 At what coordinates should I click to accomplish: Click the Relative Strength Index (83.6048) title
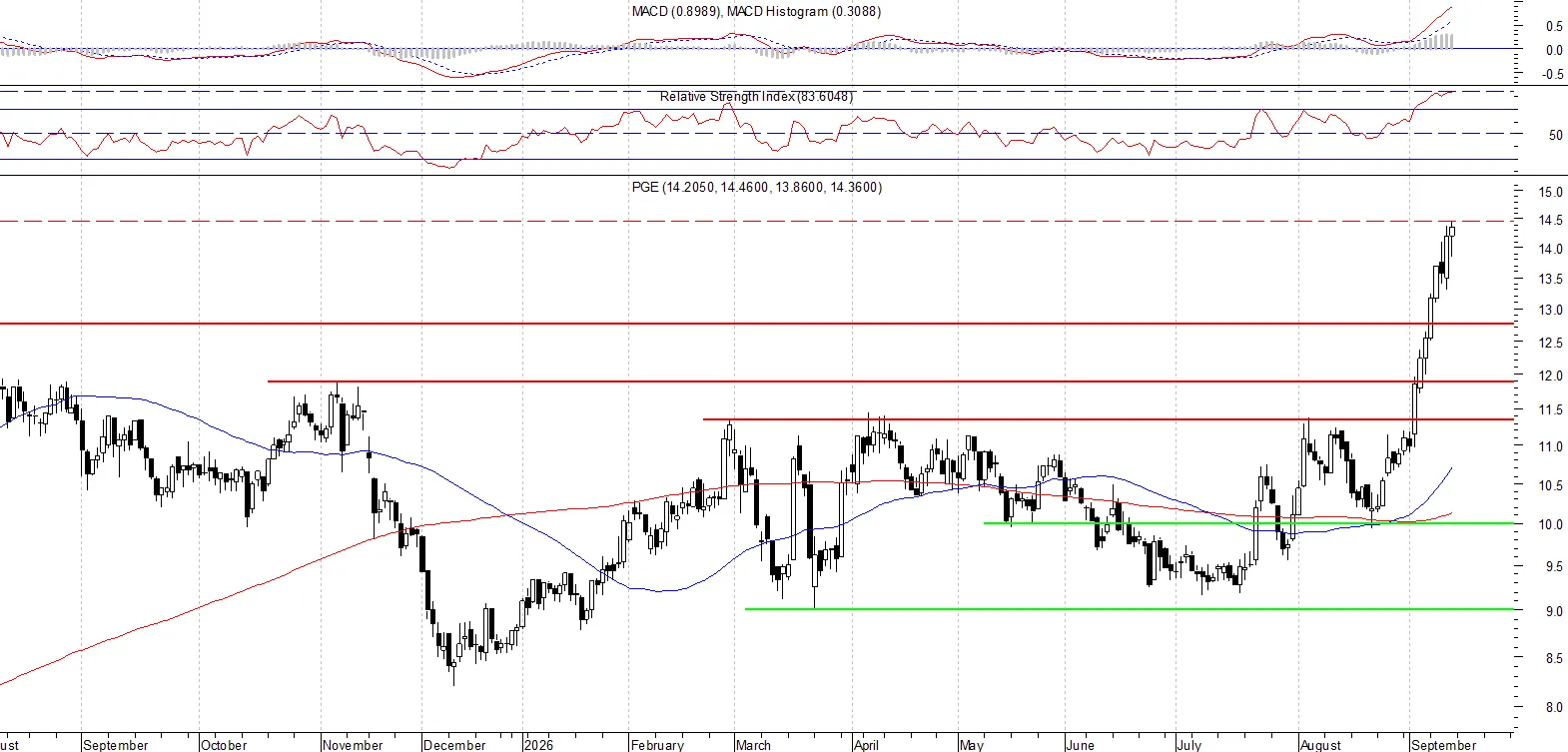click(756, 96)
